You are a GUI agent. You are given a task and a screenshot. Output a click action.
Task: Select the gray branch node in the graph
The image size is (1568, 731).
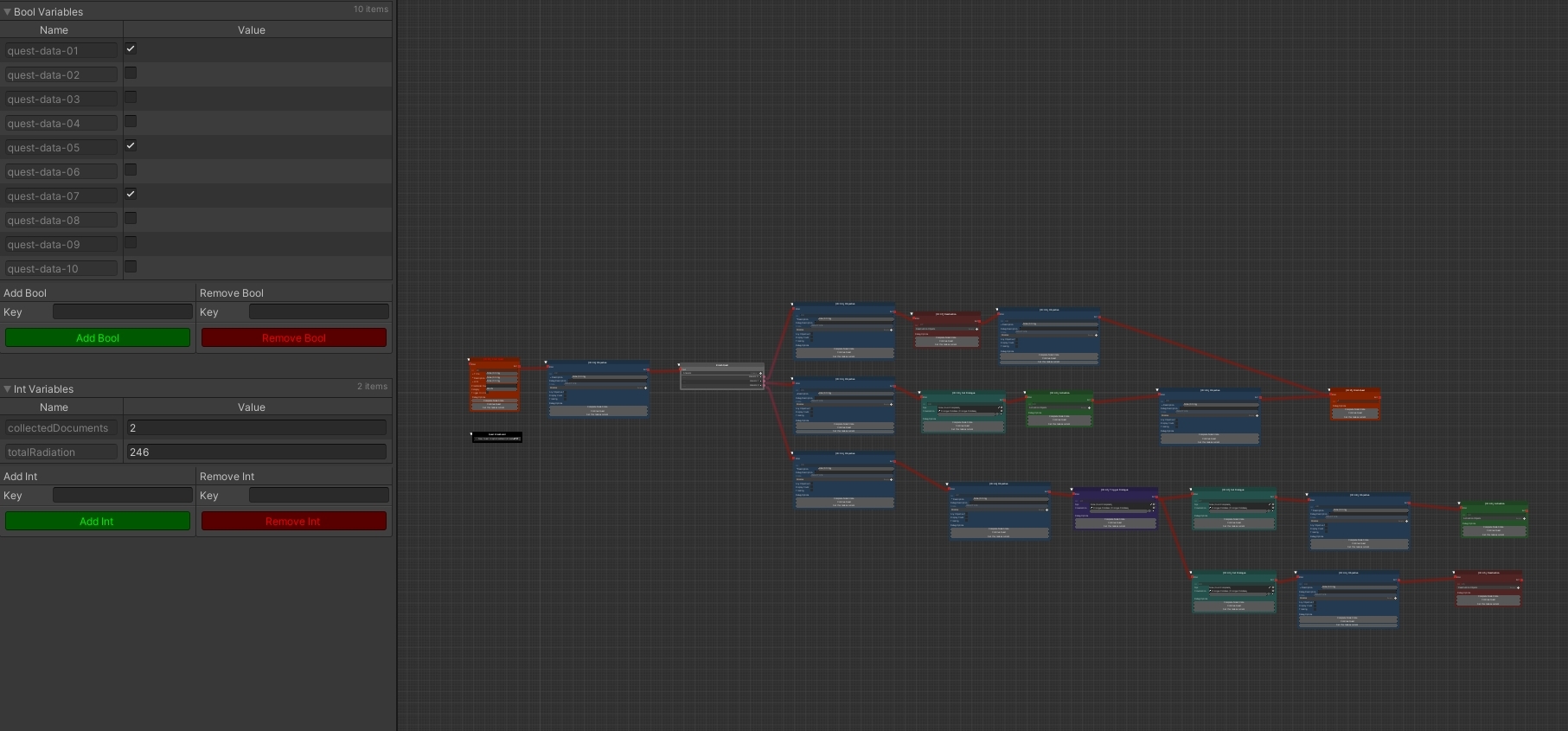[x=721, y=366]
